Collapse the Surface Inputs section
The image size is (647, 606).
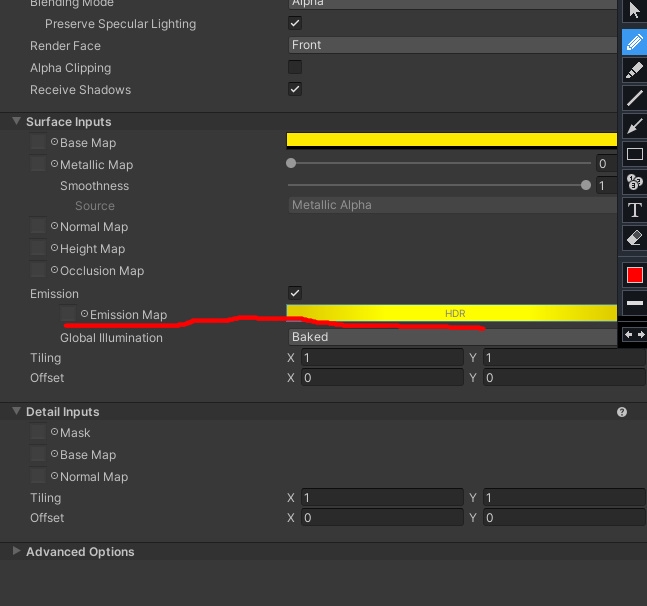(x=16, y=121)
